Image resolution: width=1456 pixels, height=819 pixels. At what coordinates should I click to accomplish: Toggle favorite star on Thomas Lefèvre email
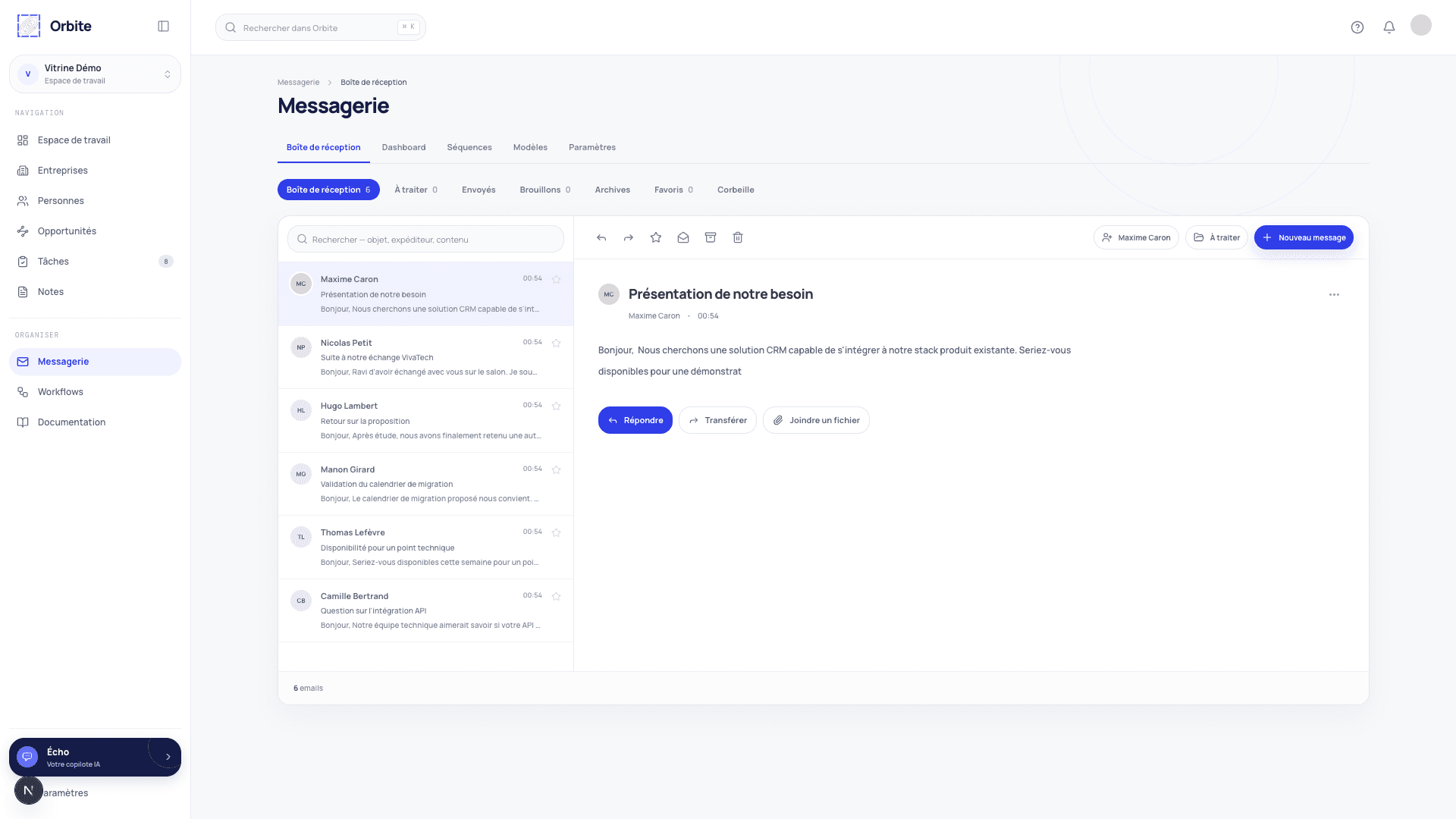point(557,532)
